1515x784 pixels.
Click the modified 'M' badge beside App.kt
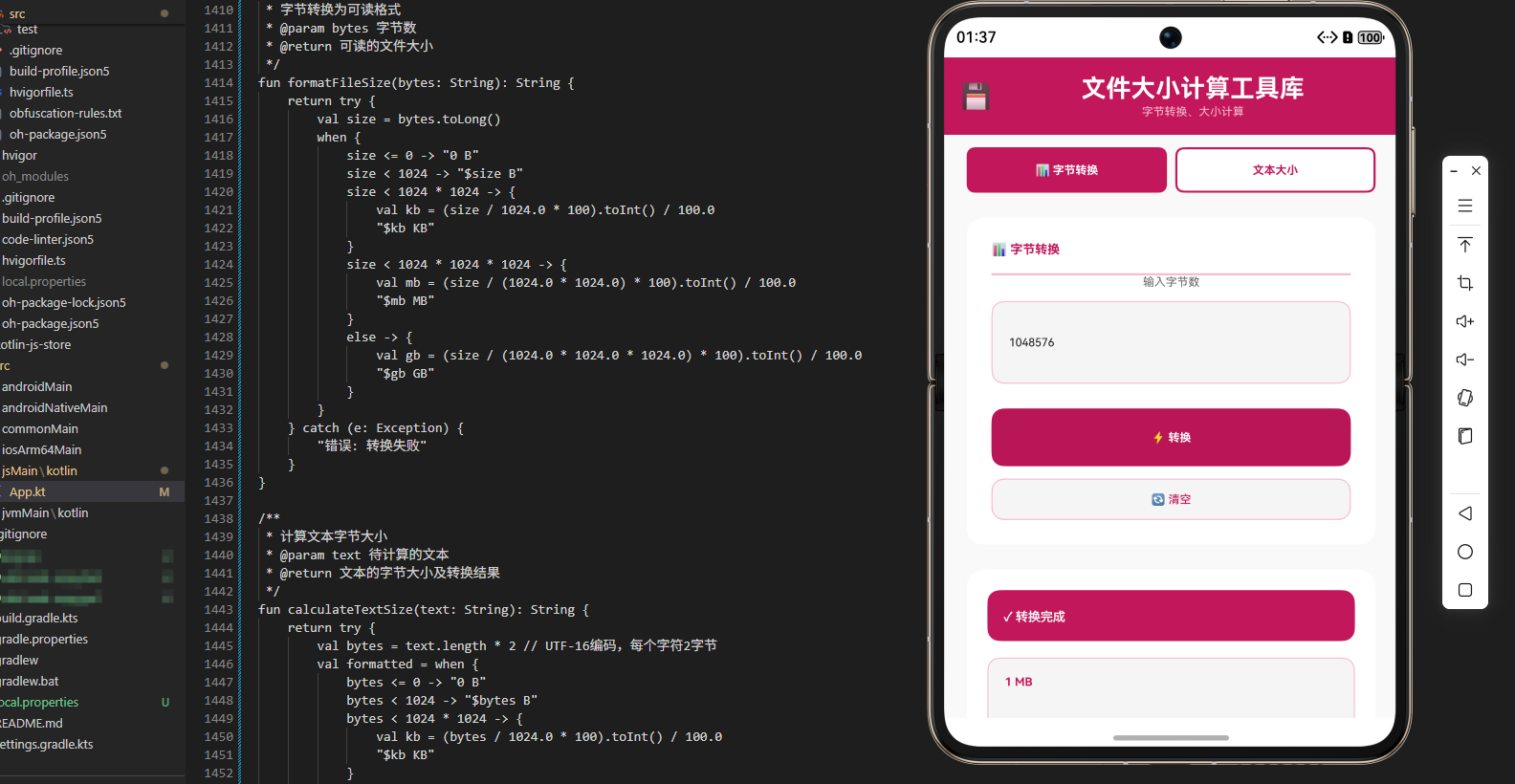click(165, 492)
